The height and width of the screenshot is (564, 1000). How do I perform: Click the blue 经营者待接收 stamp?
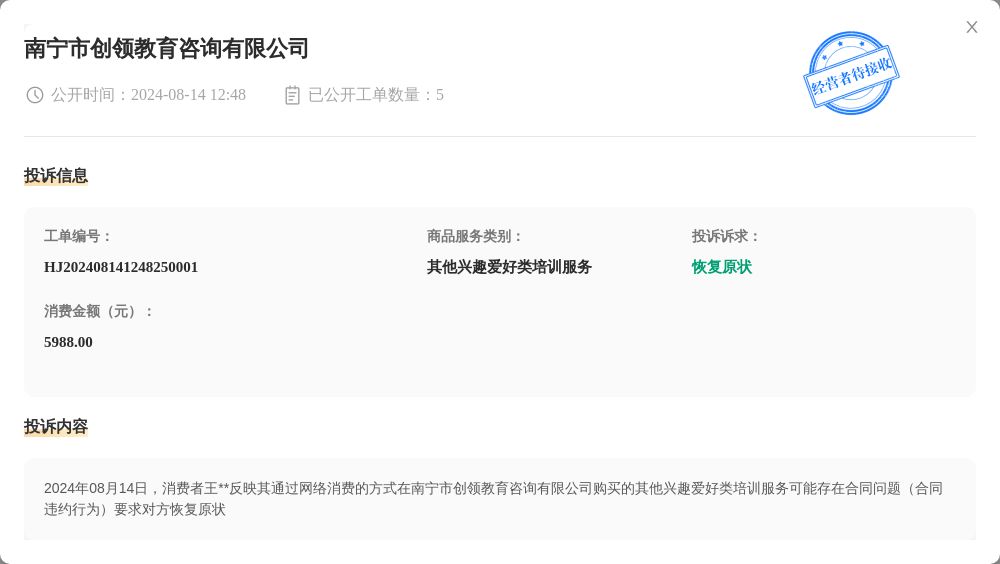(x=851, y=73)
